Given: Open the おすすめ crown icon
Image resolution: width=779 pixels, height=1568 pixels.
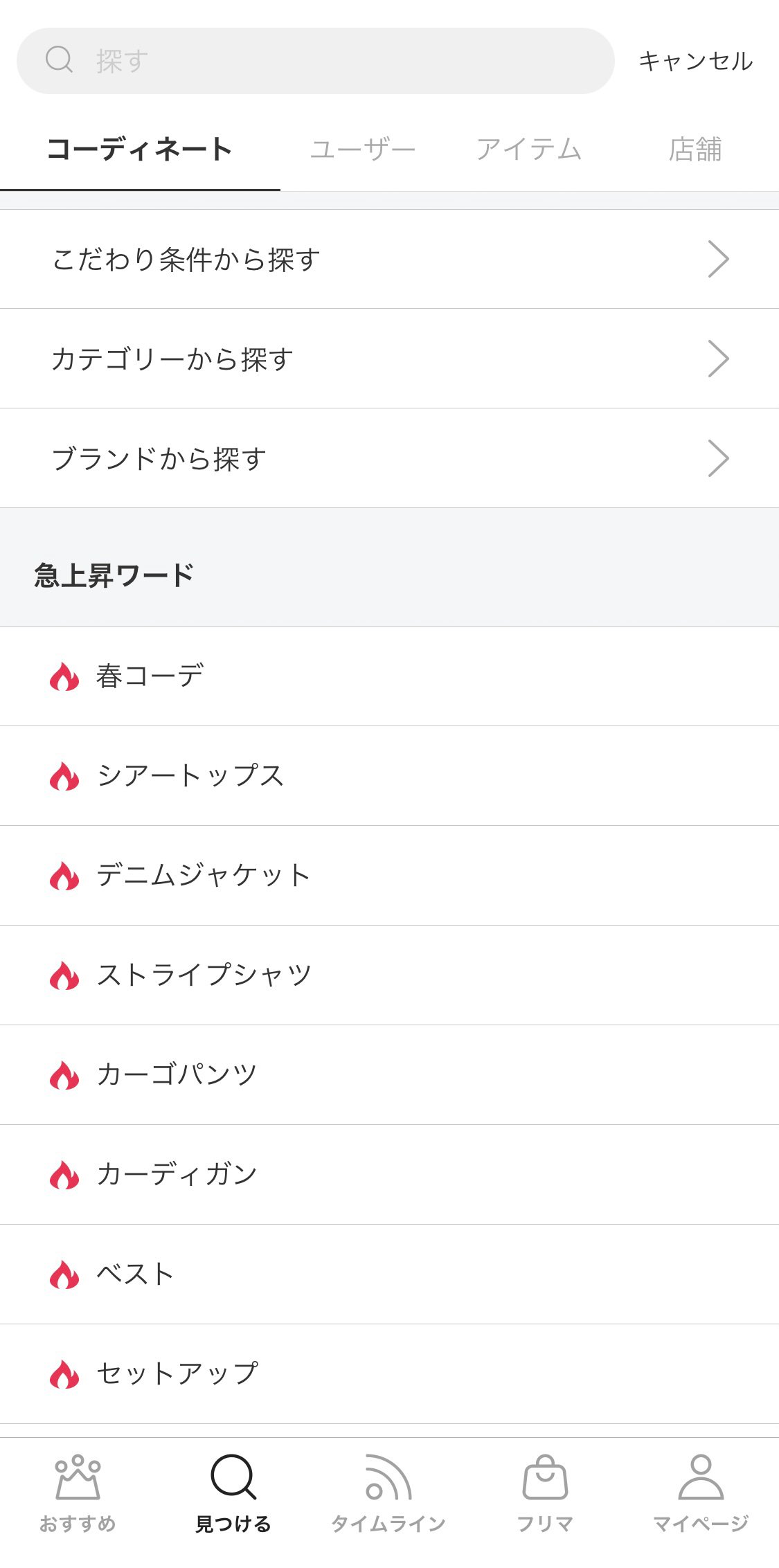Looking at the screenshot, I should pyautogui.click(x=78, y=1477).
